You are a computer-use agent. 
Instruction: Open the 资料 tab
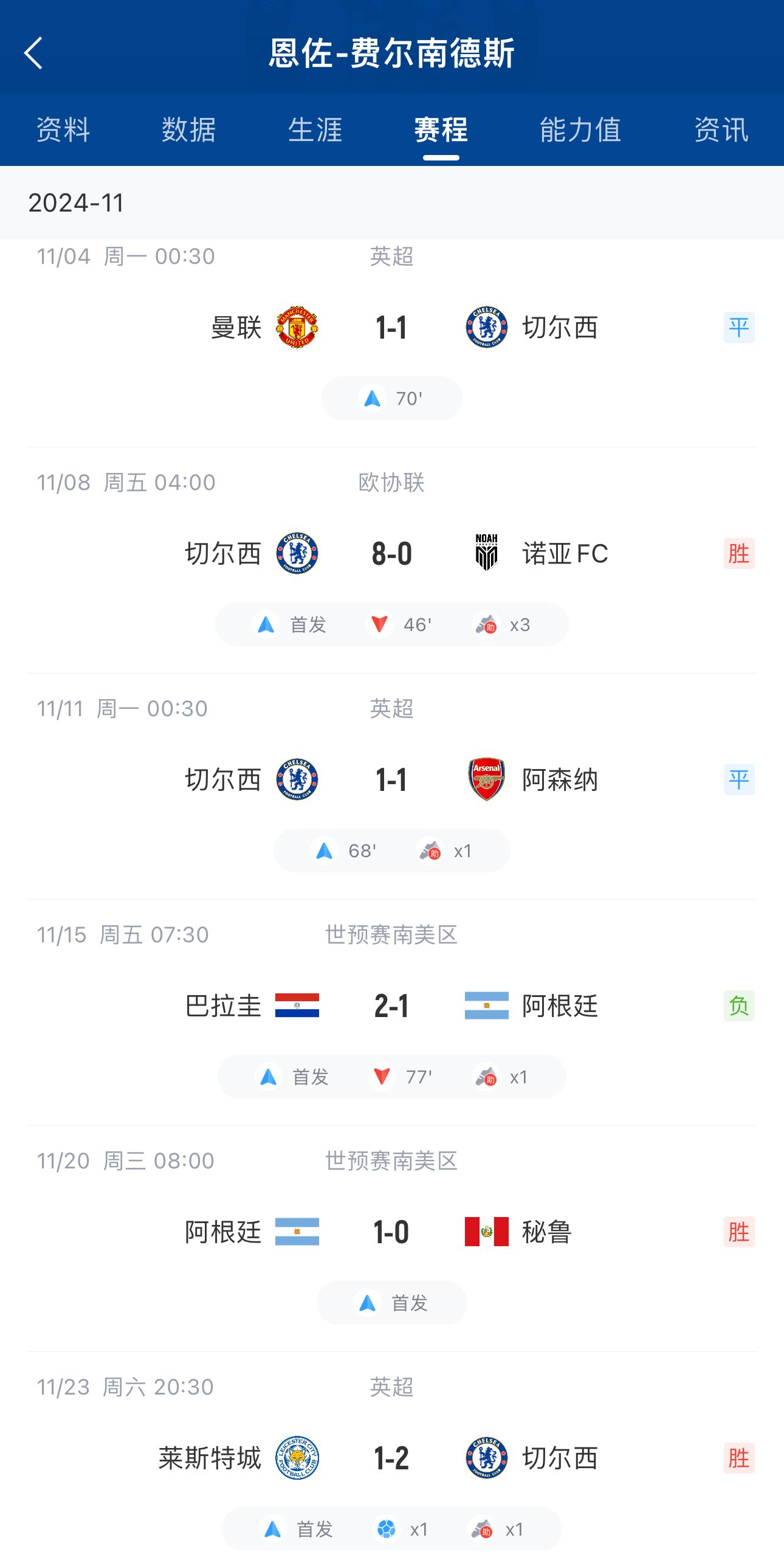63,129
